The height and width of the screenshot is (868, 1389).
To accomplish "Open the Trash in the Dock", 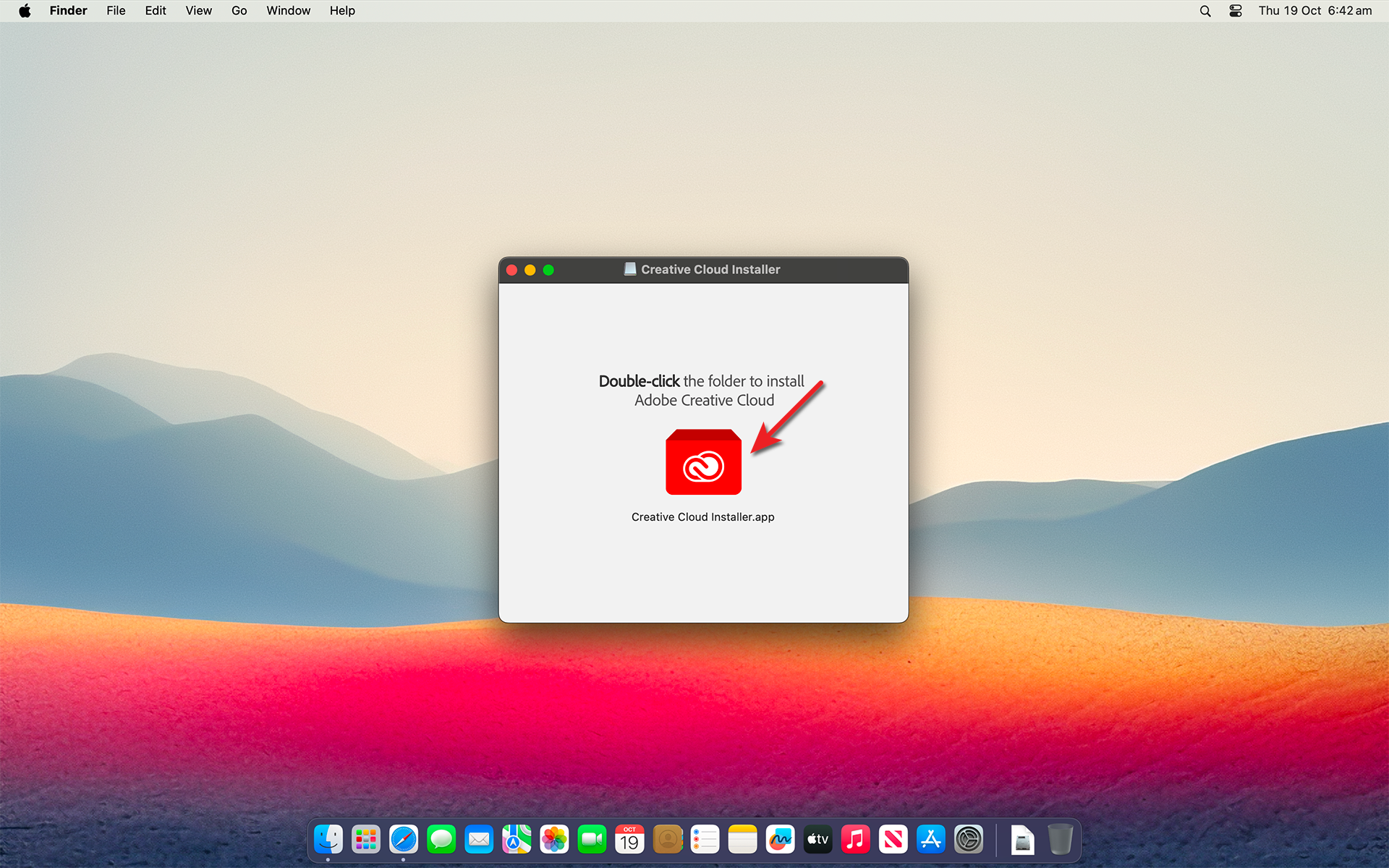I will click(1060, 839).
